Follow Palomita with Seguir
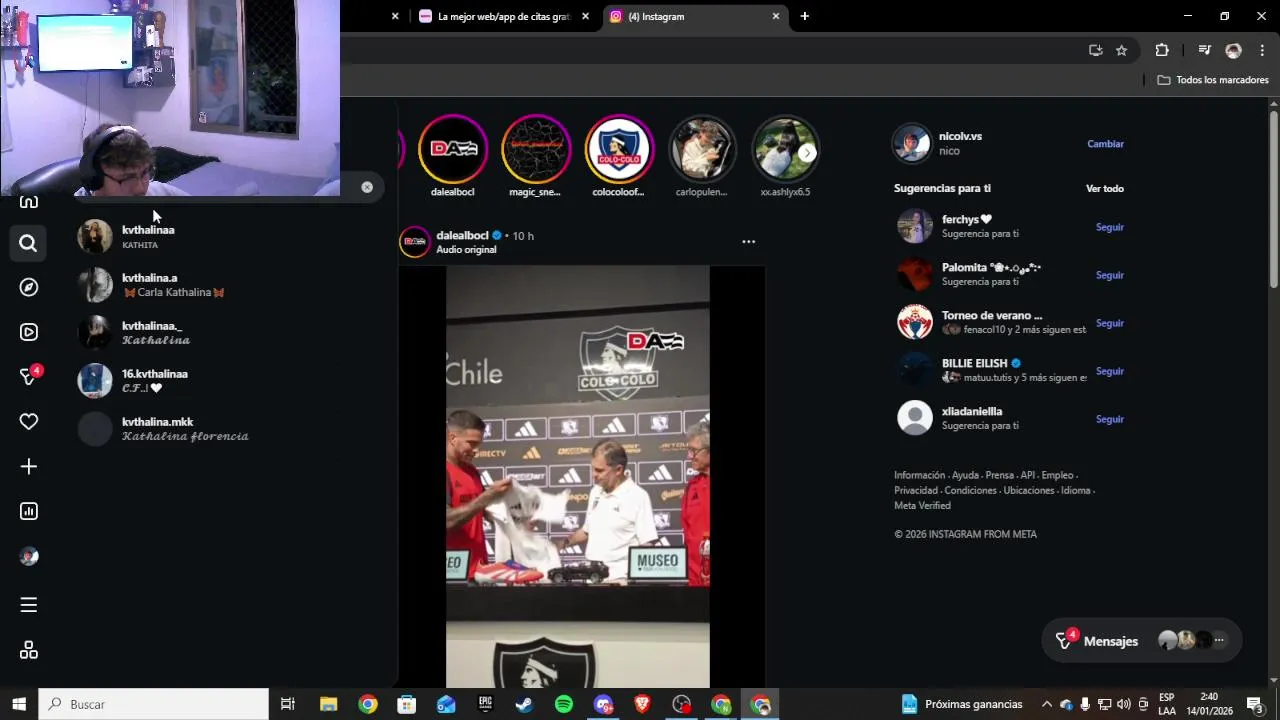1280x720 pixels. 1110,275
